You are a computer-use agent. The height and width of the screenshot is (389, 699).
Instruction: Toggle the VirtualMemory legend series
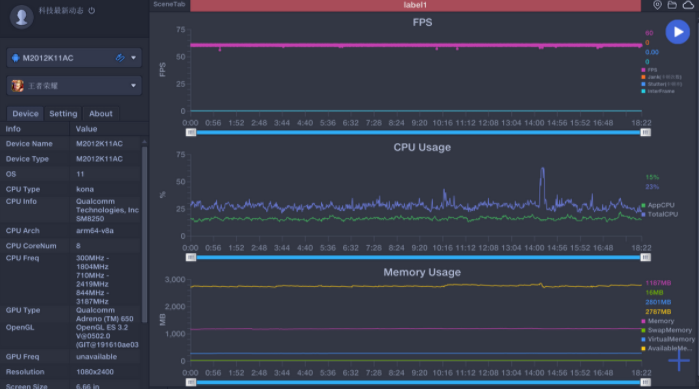click(x=667, y=339)
